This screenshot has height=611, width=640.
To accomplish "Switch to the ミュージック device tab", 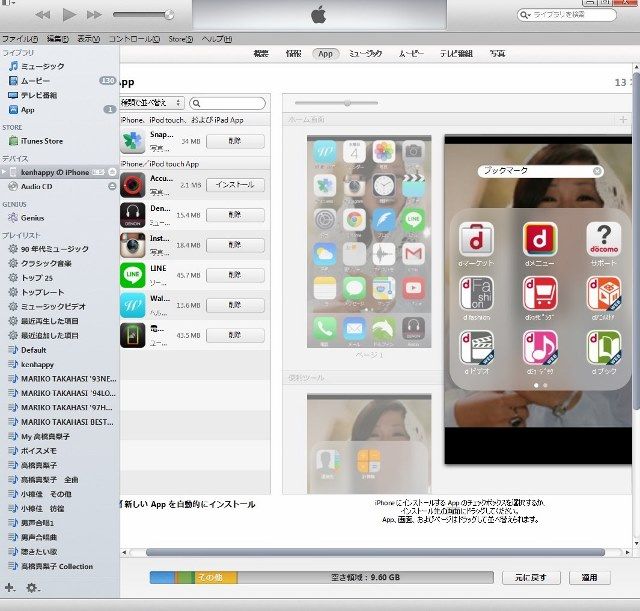I will (x=365, y=53).
